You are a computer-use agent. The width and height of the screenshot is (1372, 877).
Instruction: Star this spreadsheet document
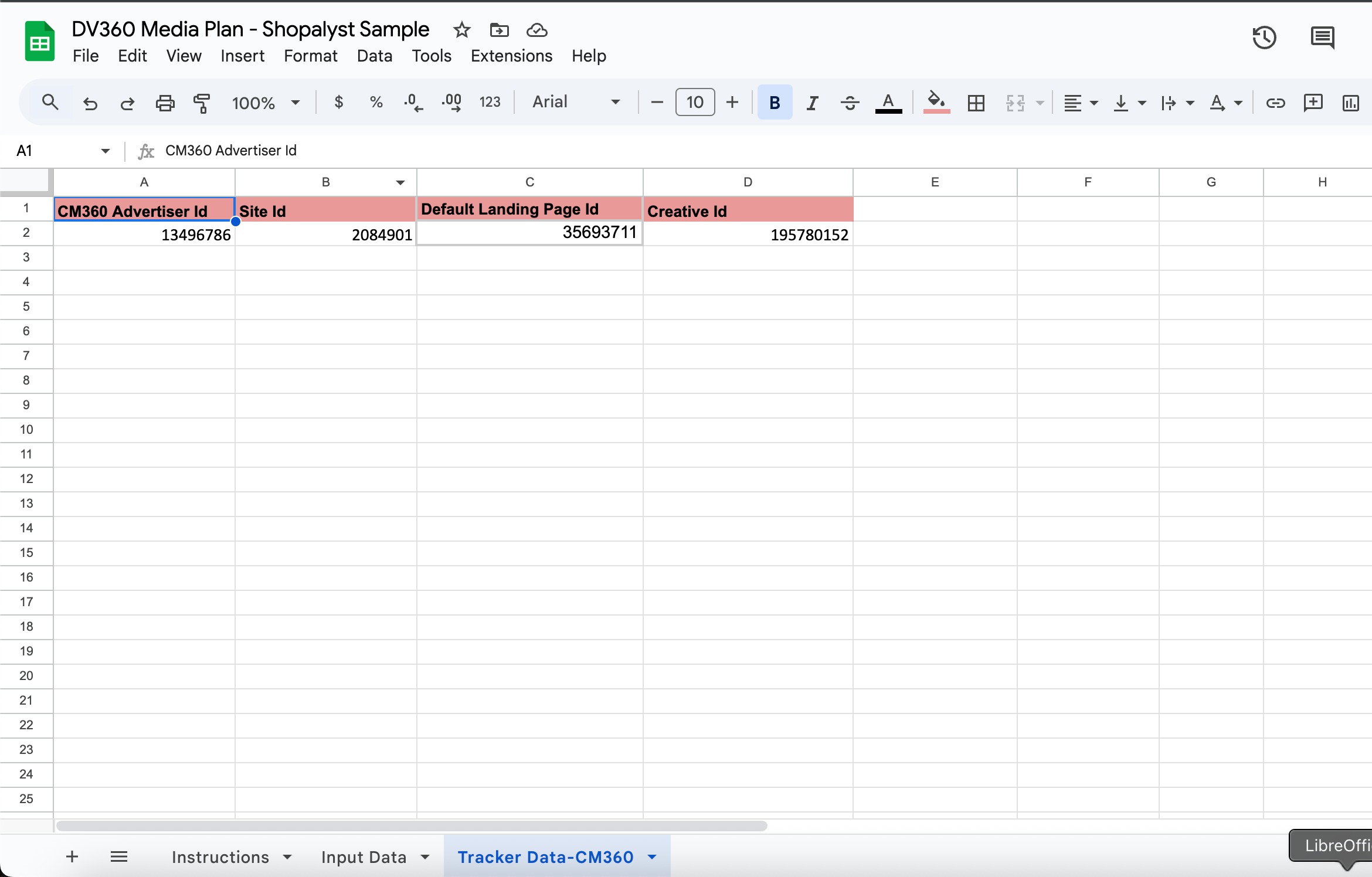coord(462,30)
